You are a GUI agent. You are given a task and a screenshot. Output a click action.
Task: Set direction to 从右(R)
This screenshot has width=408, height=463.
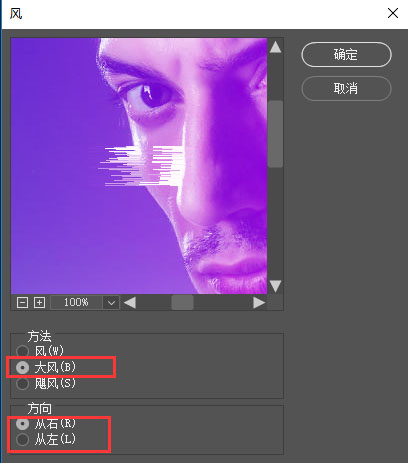pyautogui.click(x=23, y=424)
